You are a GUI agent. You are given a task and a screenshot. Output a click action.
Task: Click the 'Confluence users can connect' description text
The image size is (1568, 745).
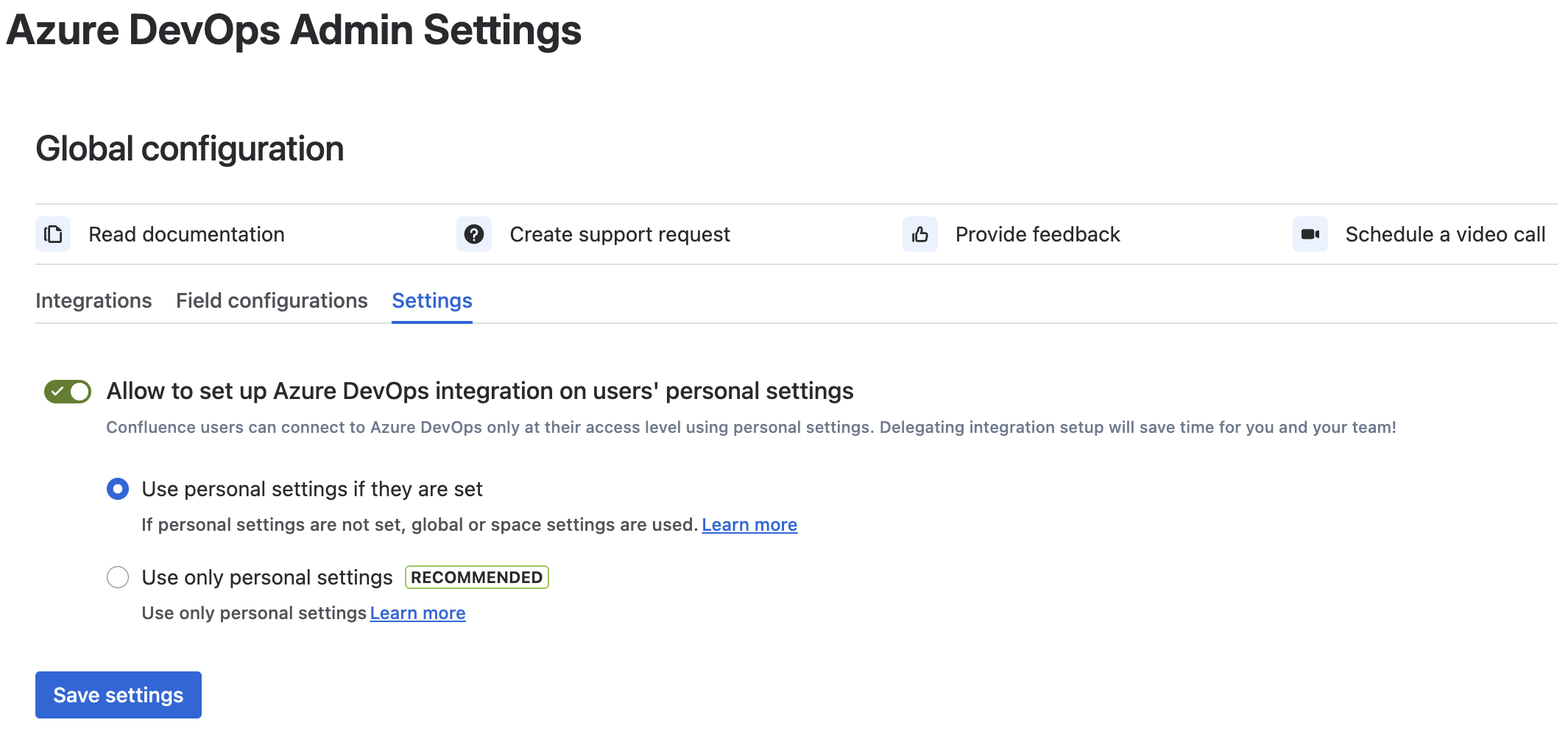(751, 428)
